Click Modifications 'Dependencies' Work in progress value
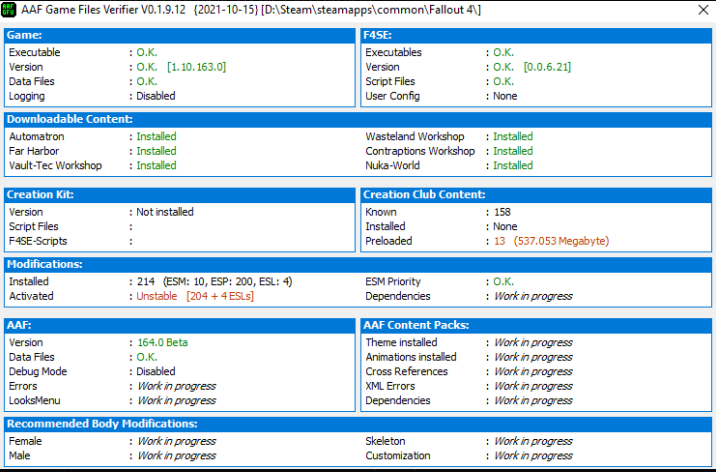 (x=533, y=296)
